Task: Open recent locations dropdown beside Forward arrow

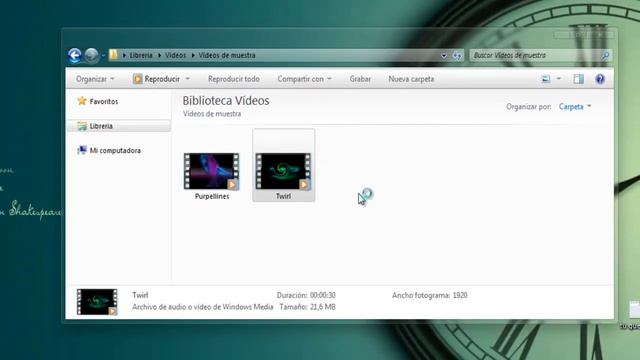Action: (103, 56)
